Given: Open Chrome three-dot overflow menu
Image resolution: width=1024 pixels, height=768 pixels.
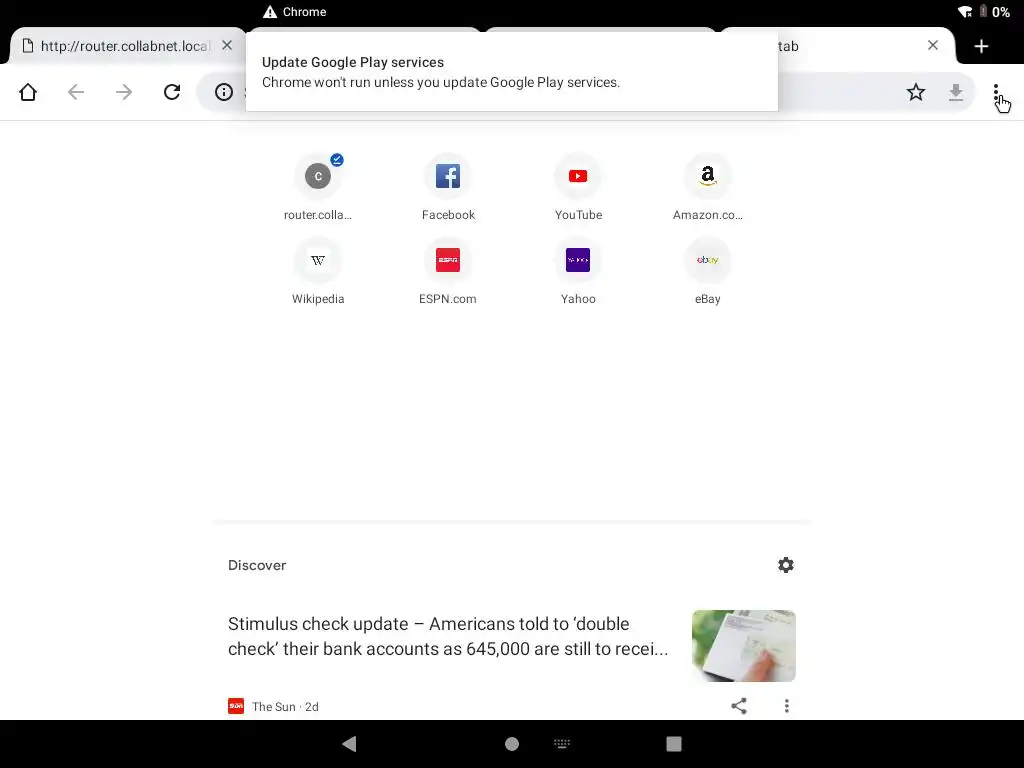Looking at the screenshot, I should point(996,92).
